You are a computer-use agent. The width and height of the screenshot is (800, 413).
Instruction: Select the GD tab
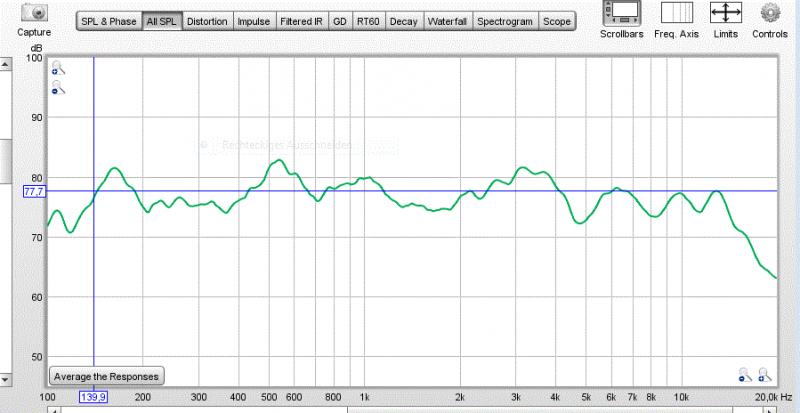coord(339,21)
